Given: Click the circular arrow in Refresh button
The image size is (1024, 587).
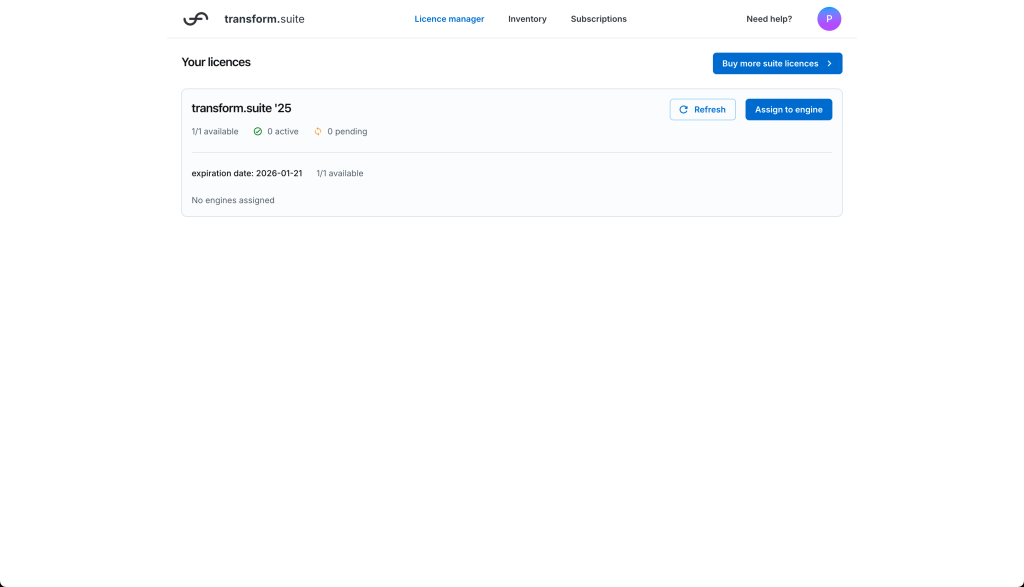Looking at the screenshot, I should [683, 110].
